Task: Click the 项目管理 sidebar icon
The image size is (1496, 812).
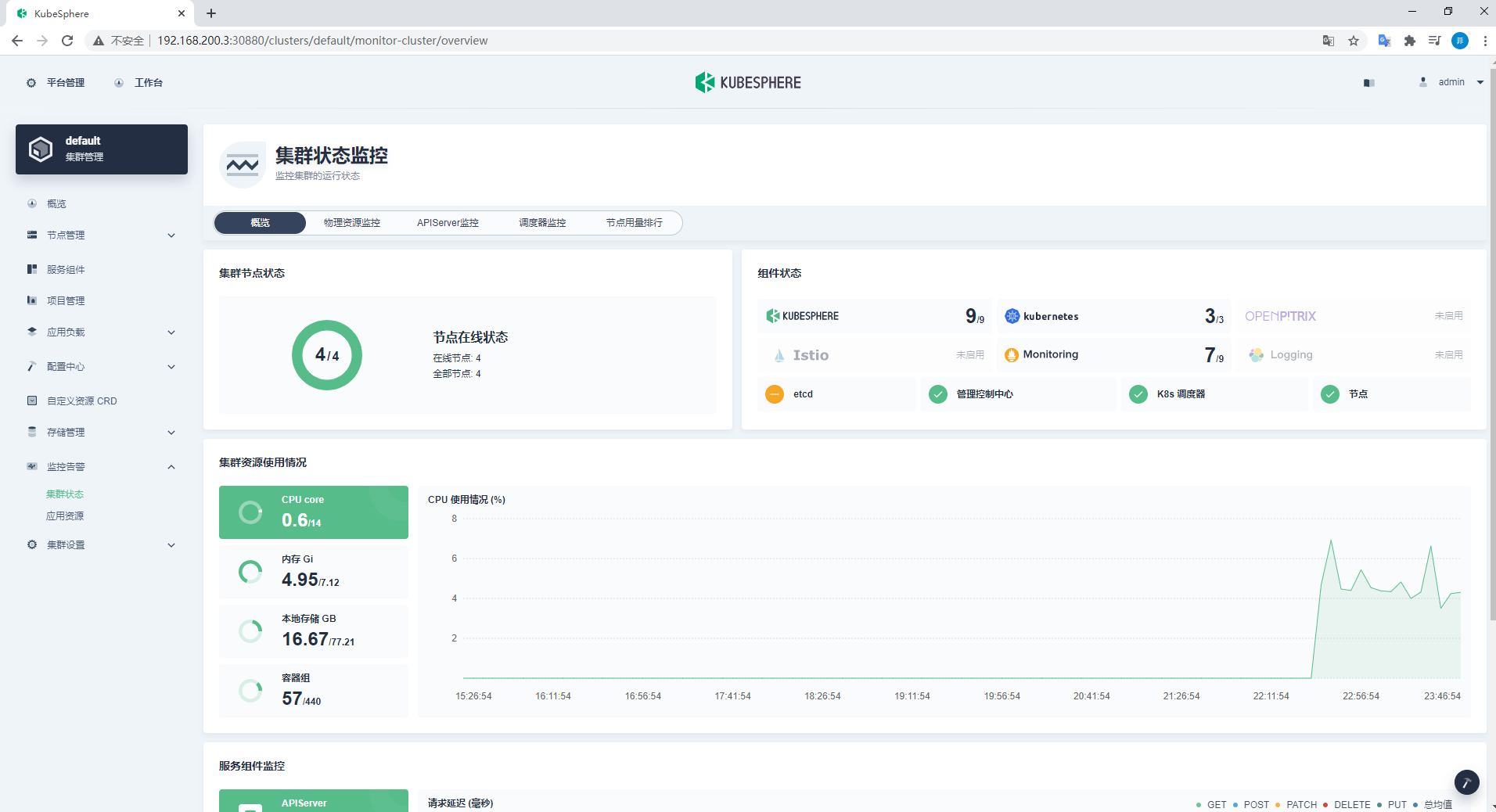Action: coord(32,300)
